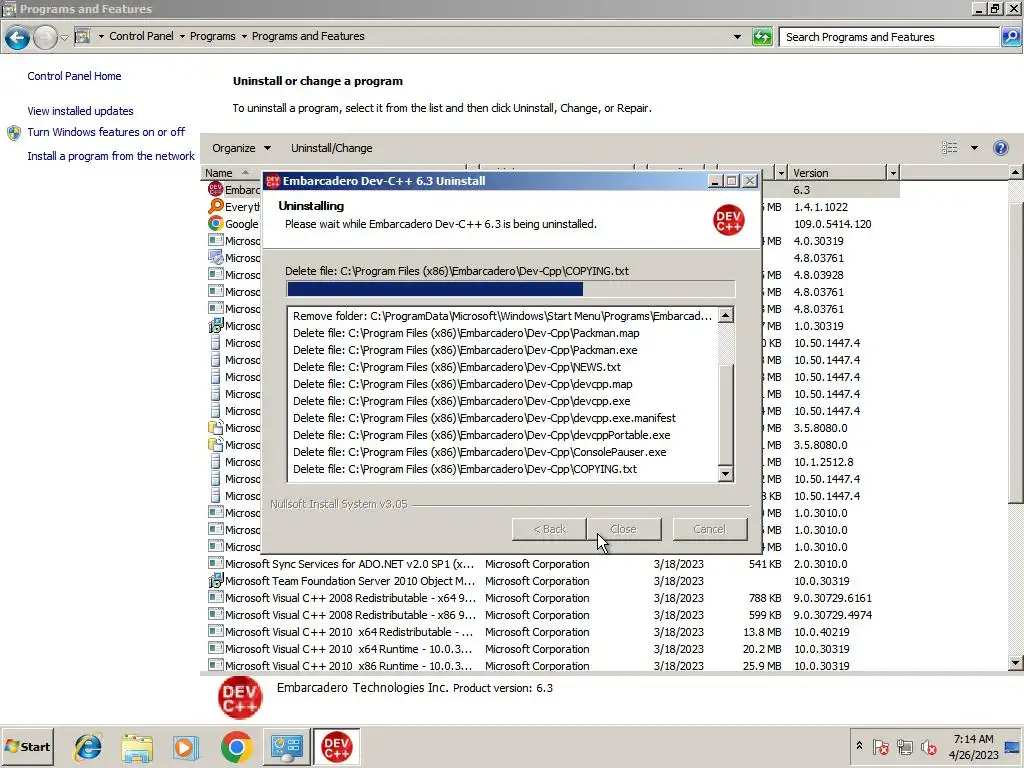
Task: Click the Forward navigation arrow
Action: 45,37
